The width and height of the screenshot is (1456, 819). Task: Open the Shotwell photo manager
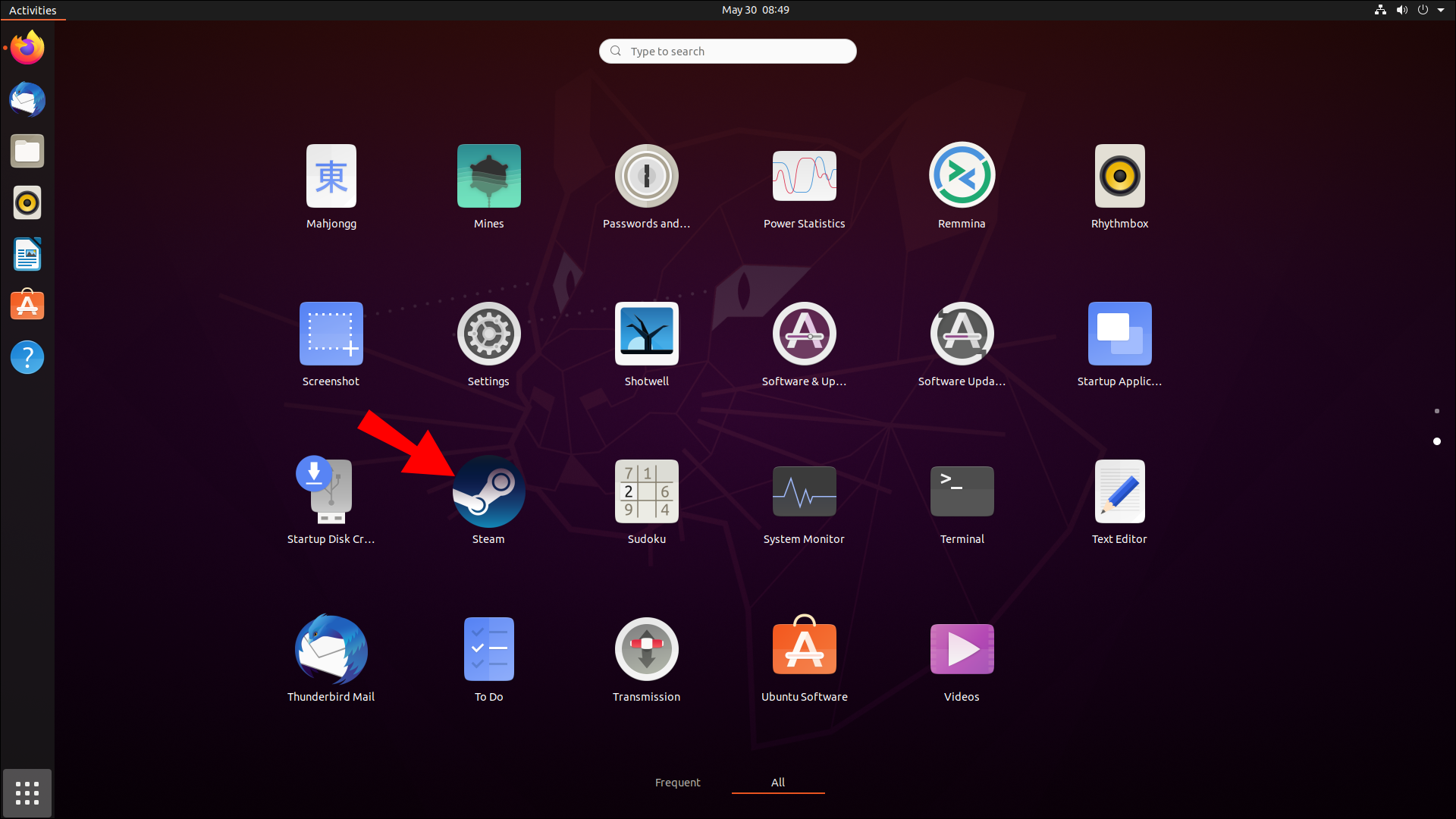(646, 334)
